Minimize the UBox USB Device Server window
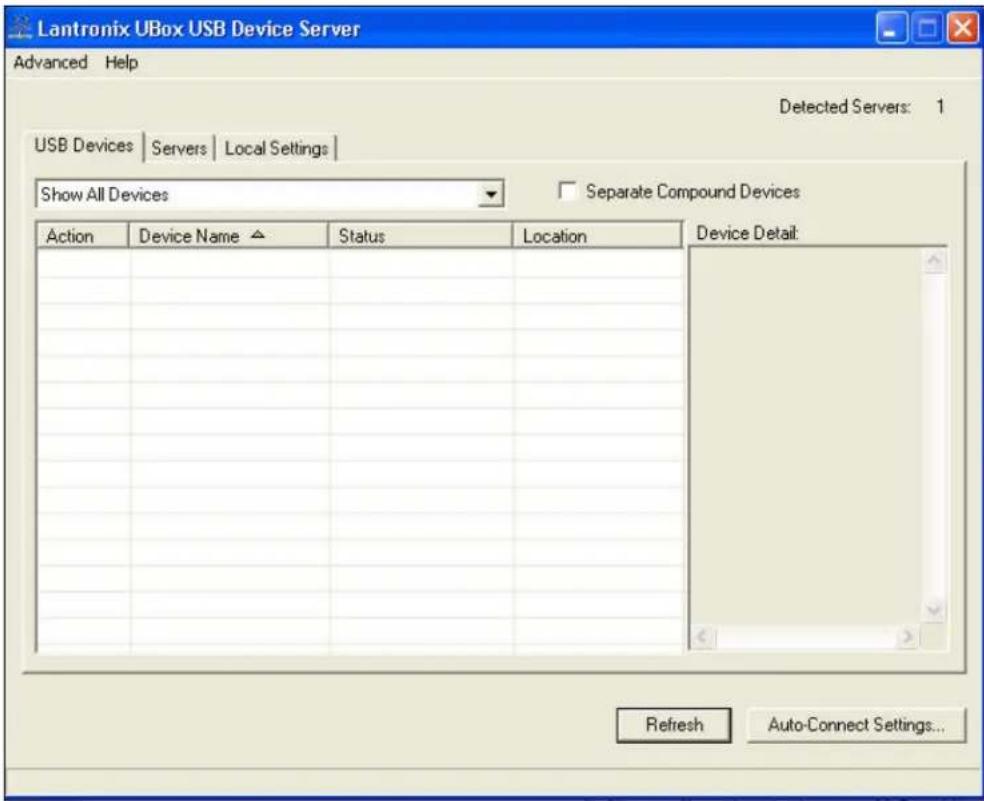Image resolution: width=984 pixels, height=801 pixels. pos(891,28)
